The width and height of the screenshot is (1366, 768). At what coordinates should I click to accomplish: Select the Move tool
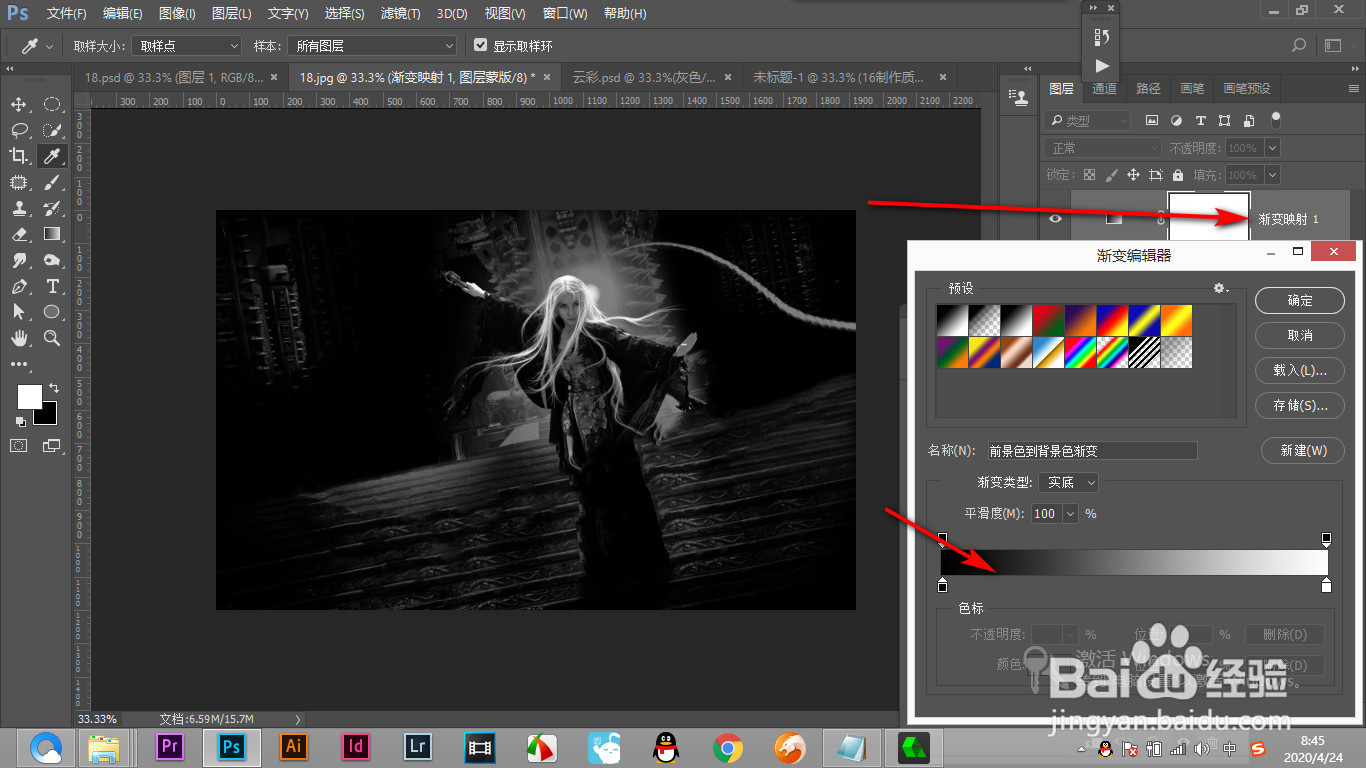tap(19, 105)
